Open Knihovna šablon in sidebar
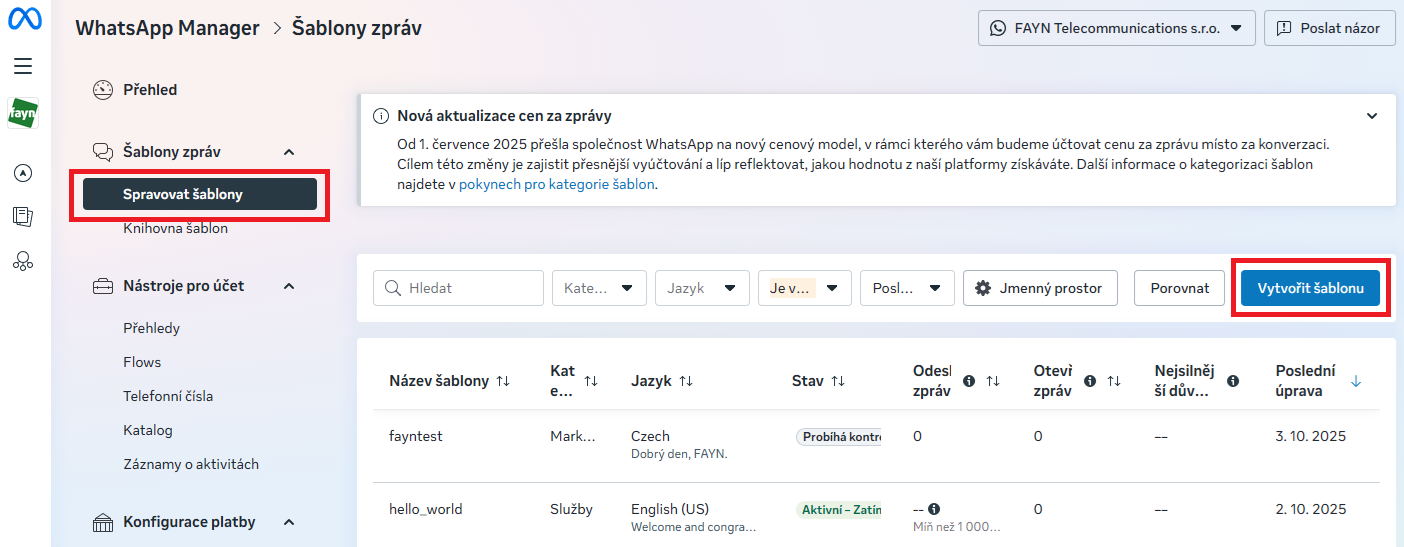Viewport: 1404px width, 547px height. pyautogui.click(x=175, y=228)
